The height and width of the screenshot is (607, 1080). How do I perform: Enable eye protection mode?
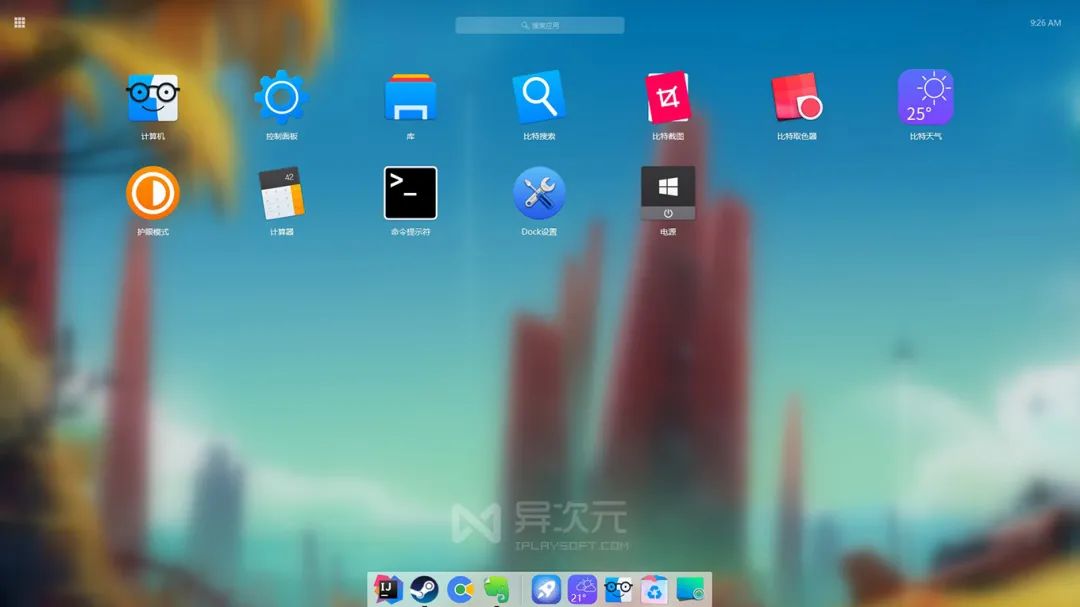coord(153,194)
